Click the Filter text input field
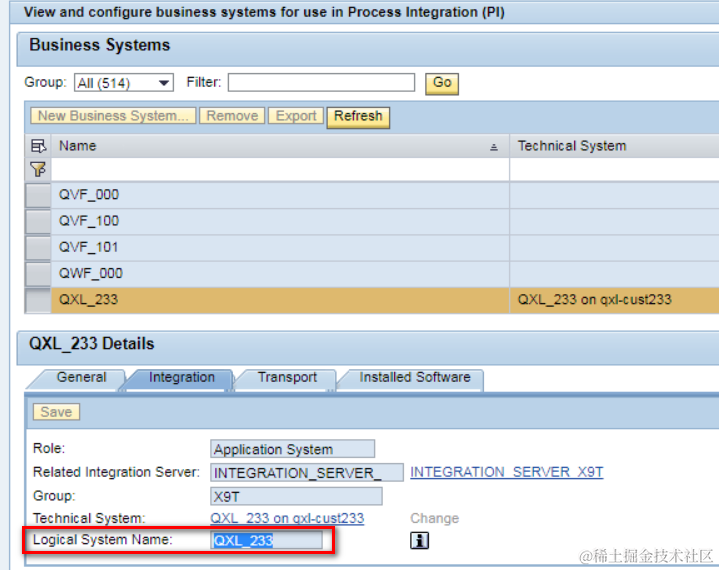 click(x=321, y=83)
